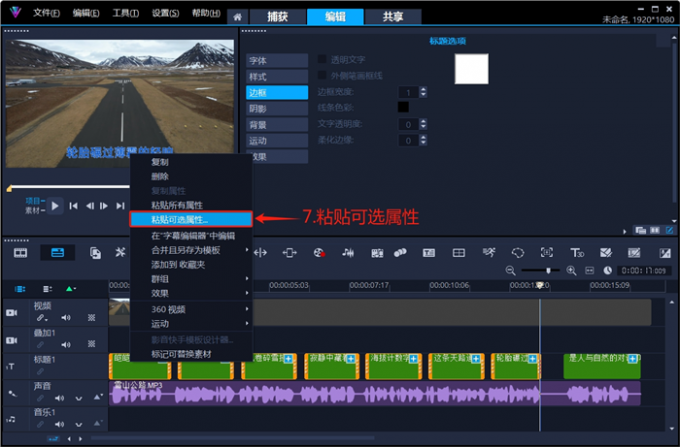Expand the 群组 submenu

(191, 279)
